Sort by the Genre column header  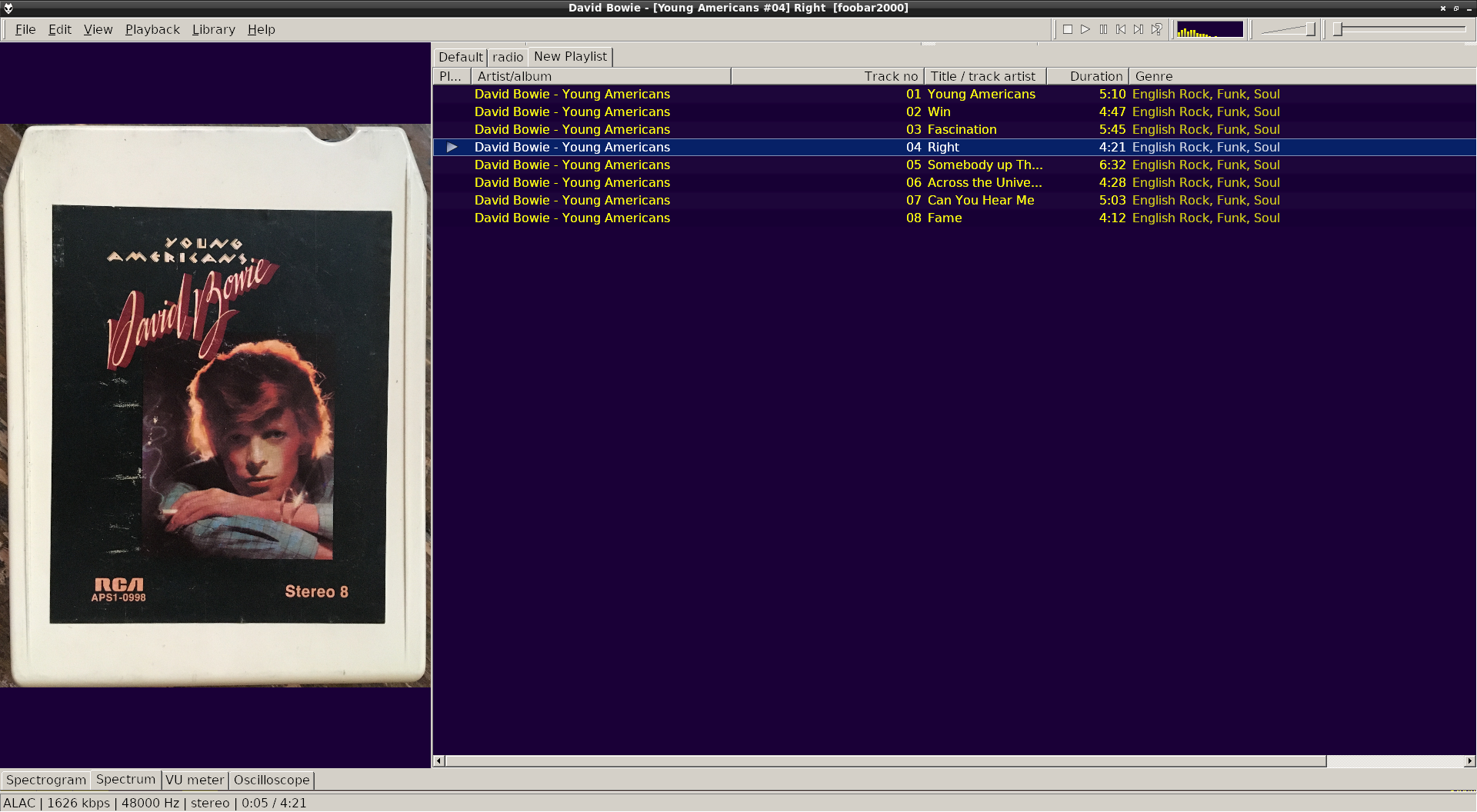click(x=1302, y=76)
